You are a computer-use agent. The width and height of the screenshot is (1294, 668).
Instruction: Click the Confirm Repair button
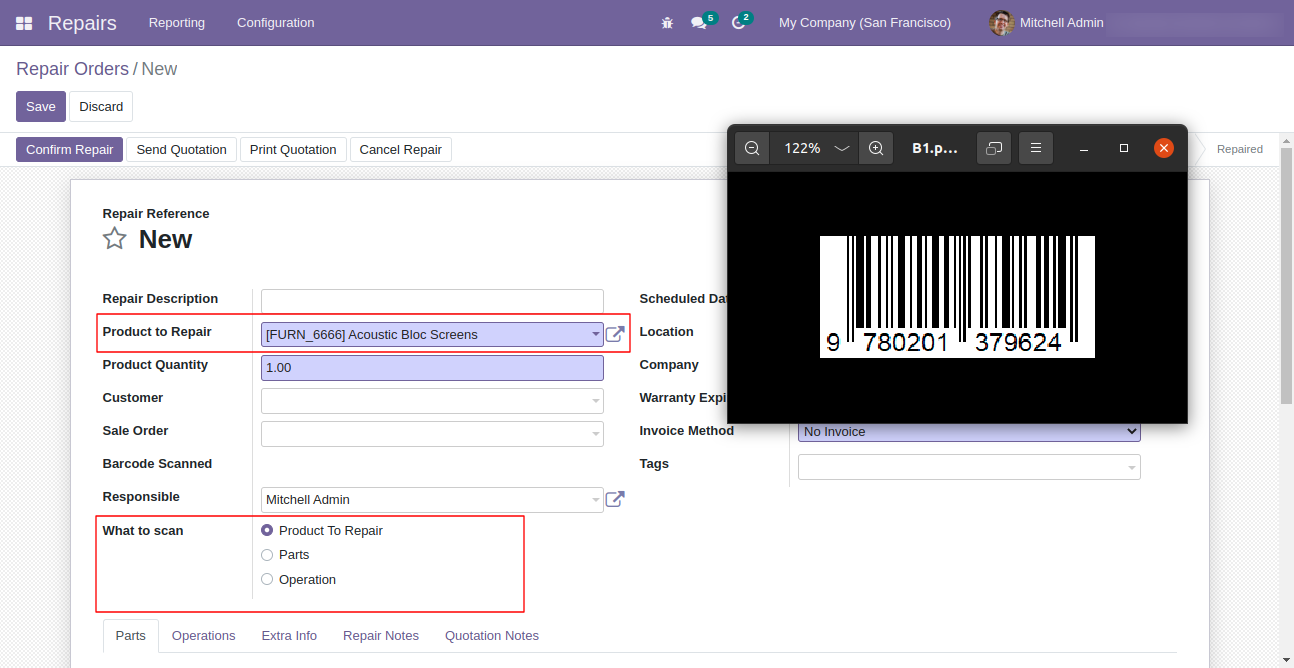pyautogui.click(x=69, y=150)
